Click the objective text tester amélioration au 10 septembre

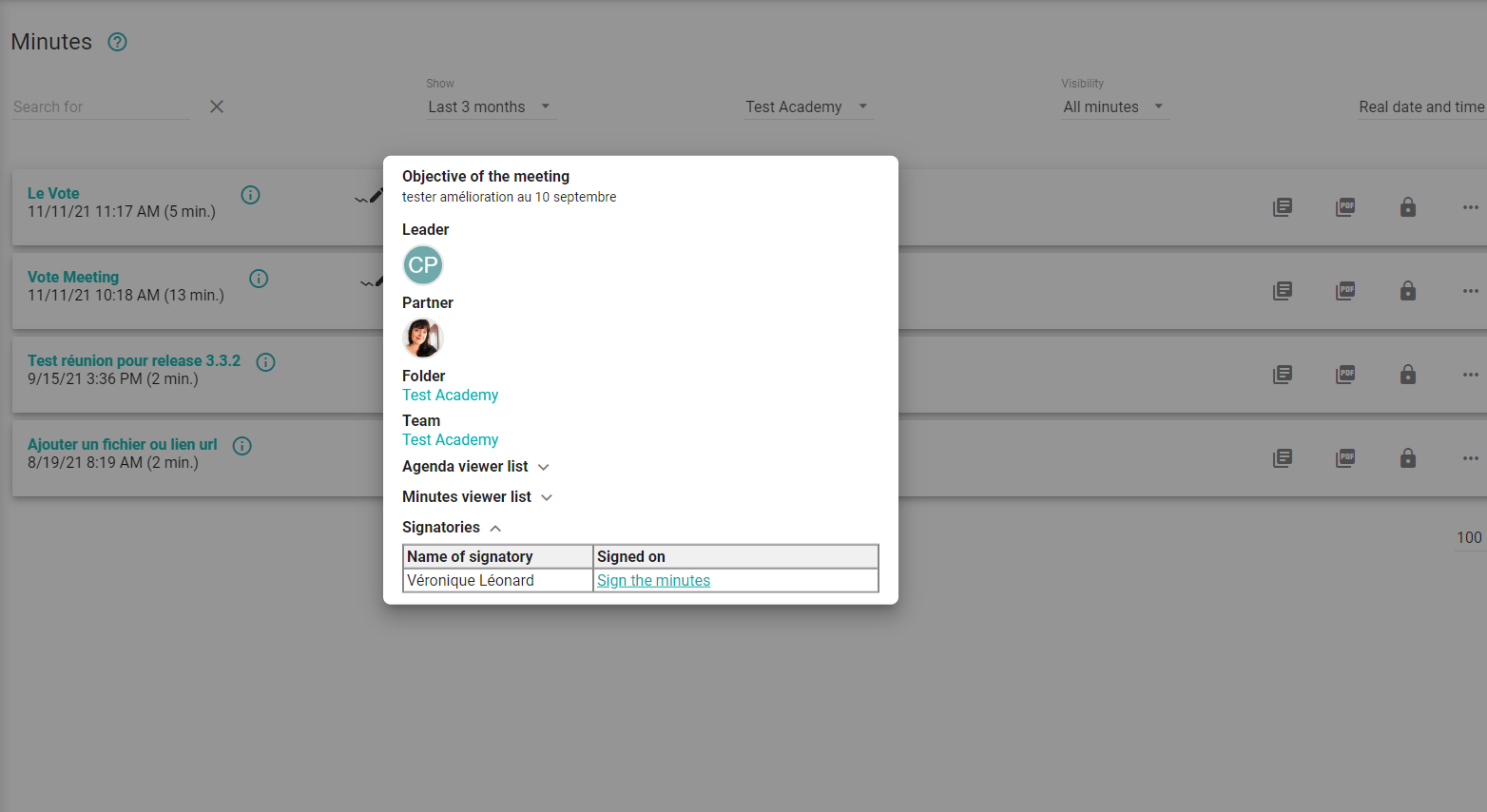coord(509,197)
